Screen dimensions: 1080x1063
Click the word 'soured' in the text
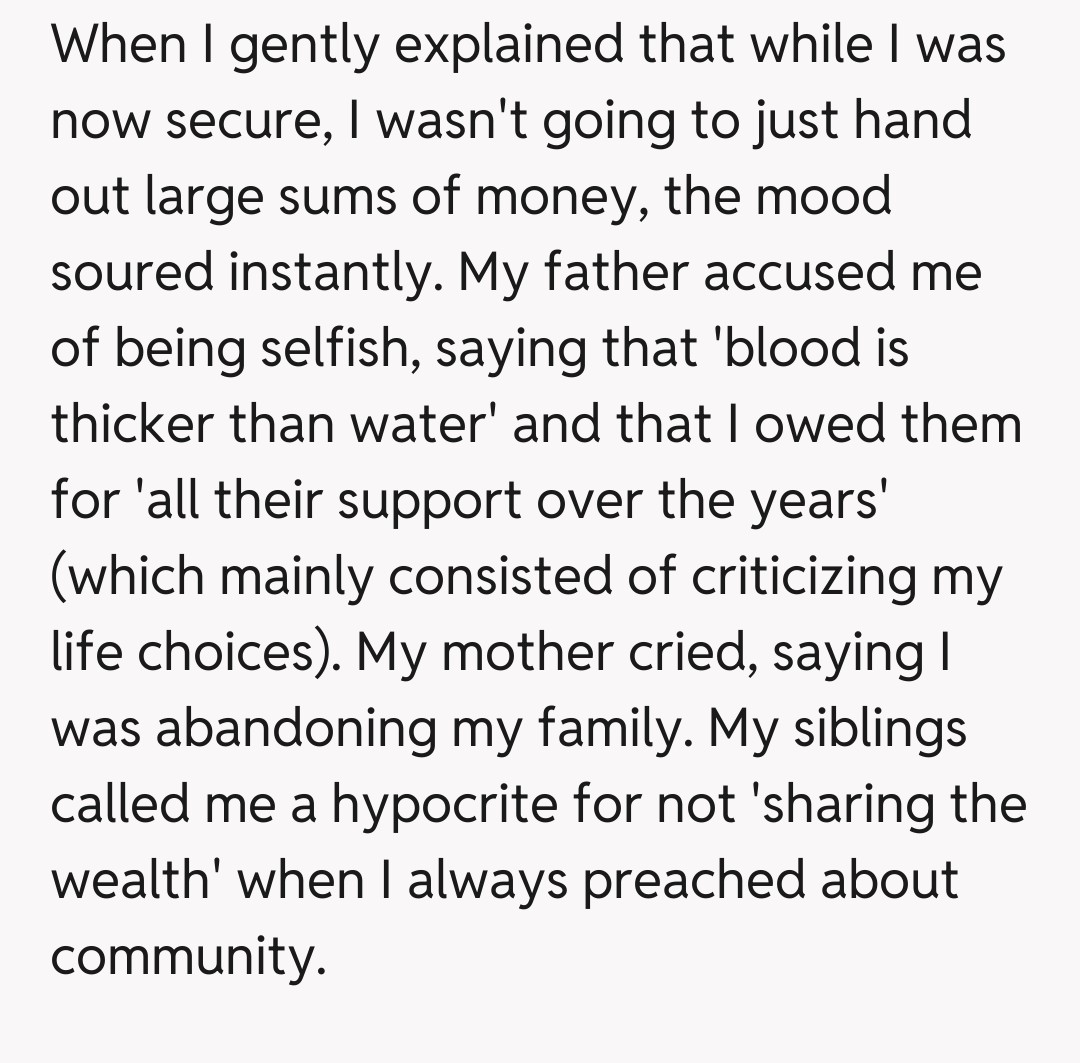coord(134,272)
